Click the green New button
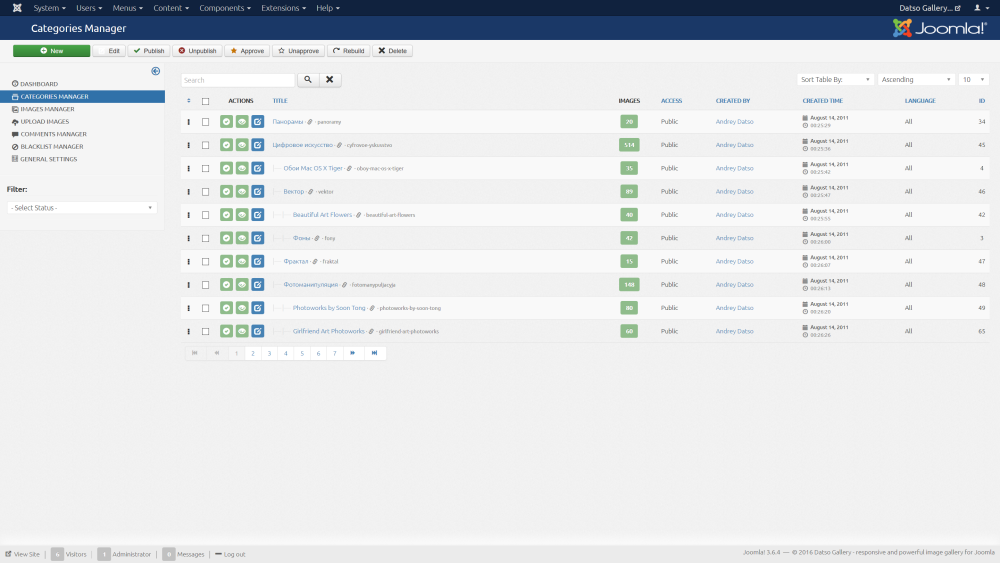Image resolution: width=1000 pixels, height=563 pixels. pos(51,51)
